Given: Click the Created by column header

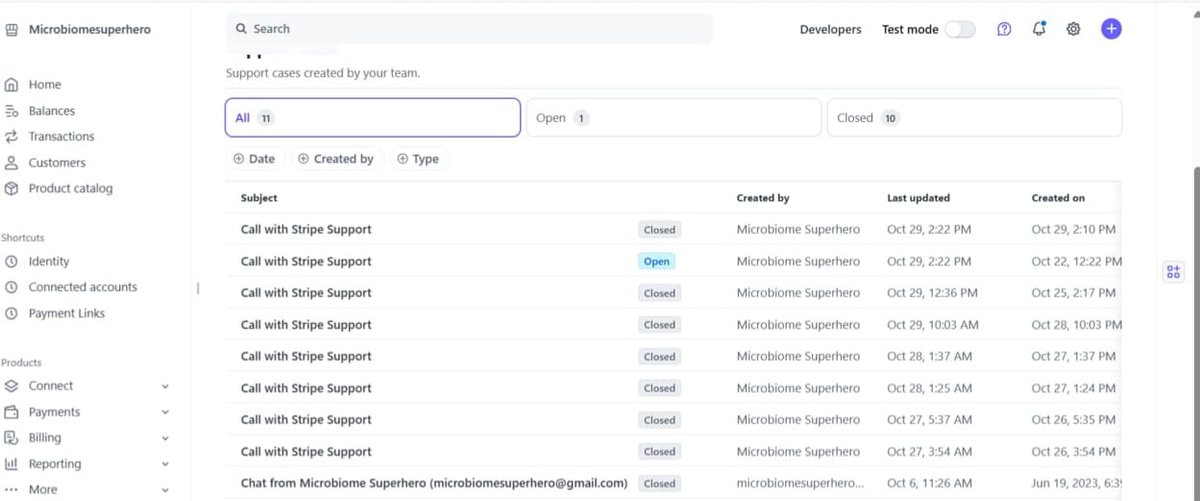Looking at the screenshot, I should click(x=763, y=198).
